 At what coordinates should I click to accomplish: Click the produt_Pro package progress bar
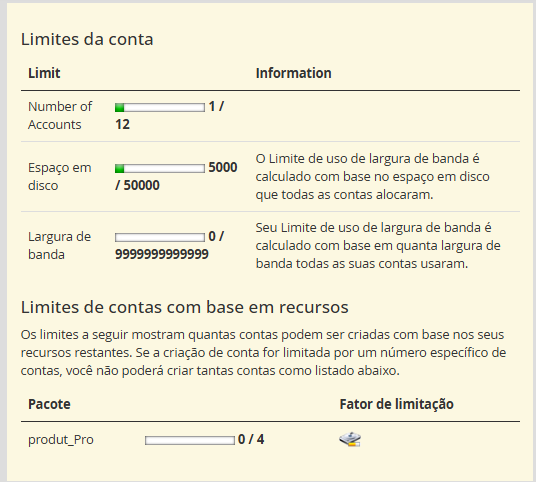pyautogui.click(x=190, y=440)
